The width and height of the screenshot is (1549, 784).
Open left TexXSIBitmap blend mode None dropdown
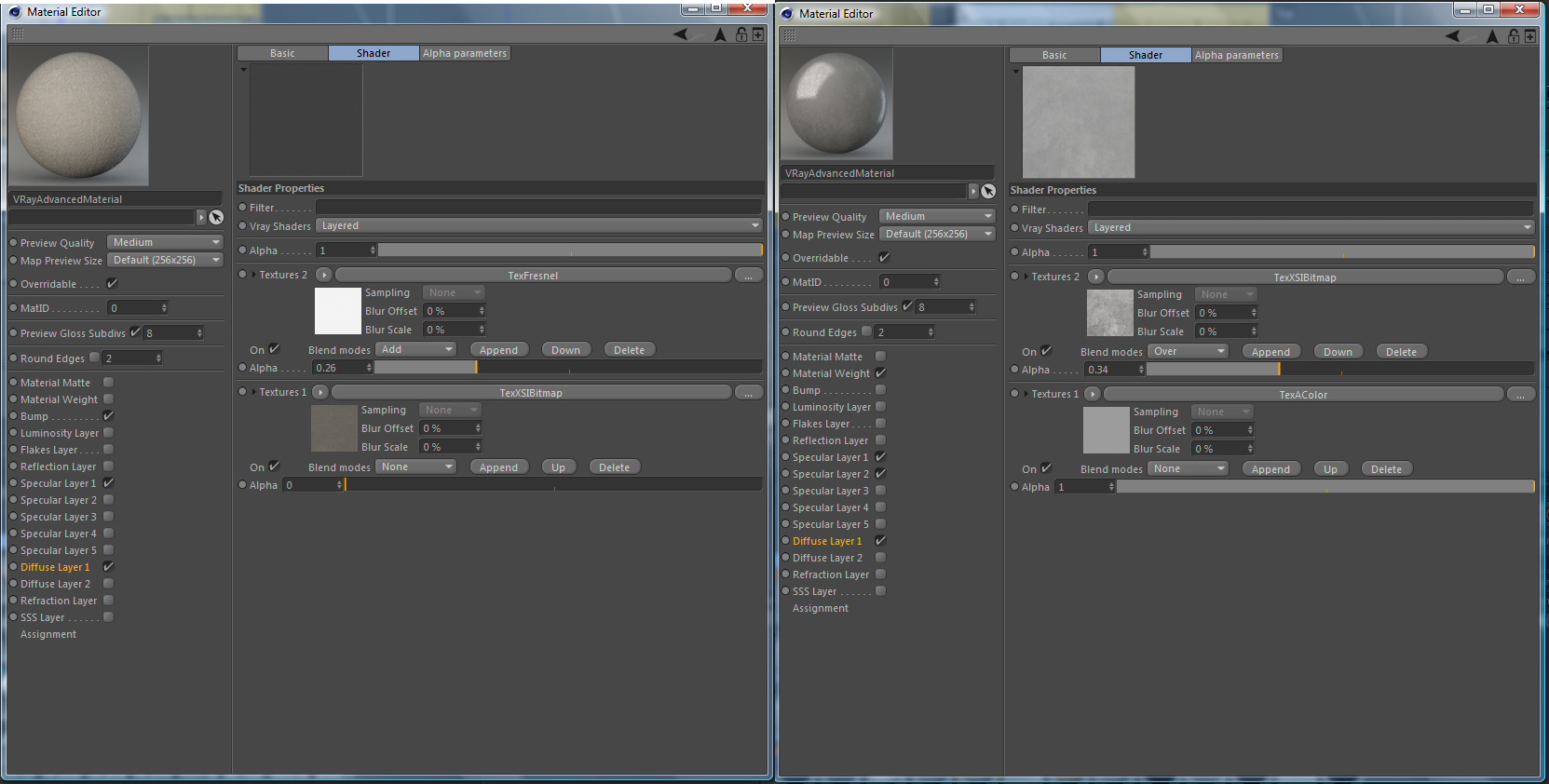click(416, 466)
